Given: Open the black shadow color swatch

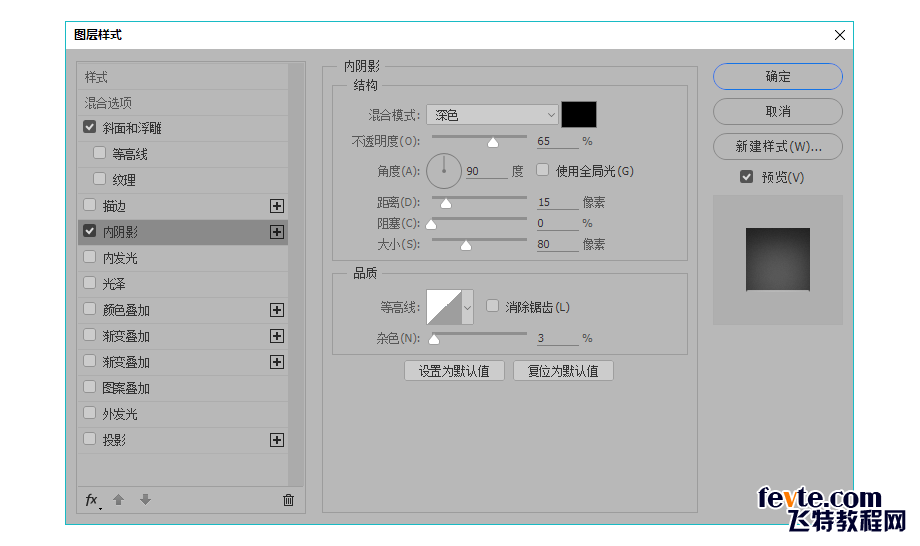Looking at the screenshot, I should pos(579,114).
